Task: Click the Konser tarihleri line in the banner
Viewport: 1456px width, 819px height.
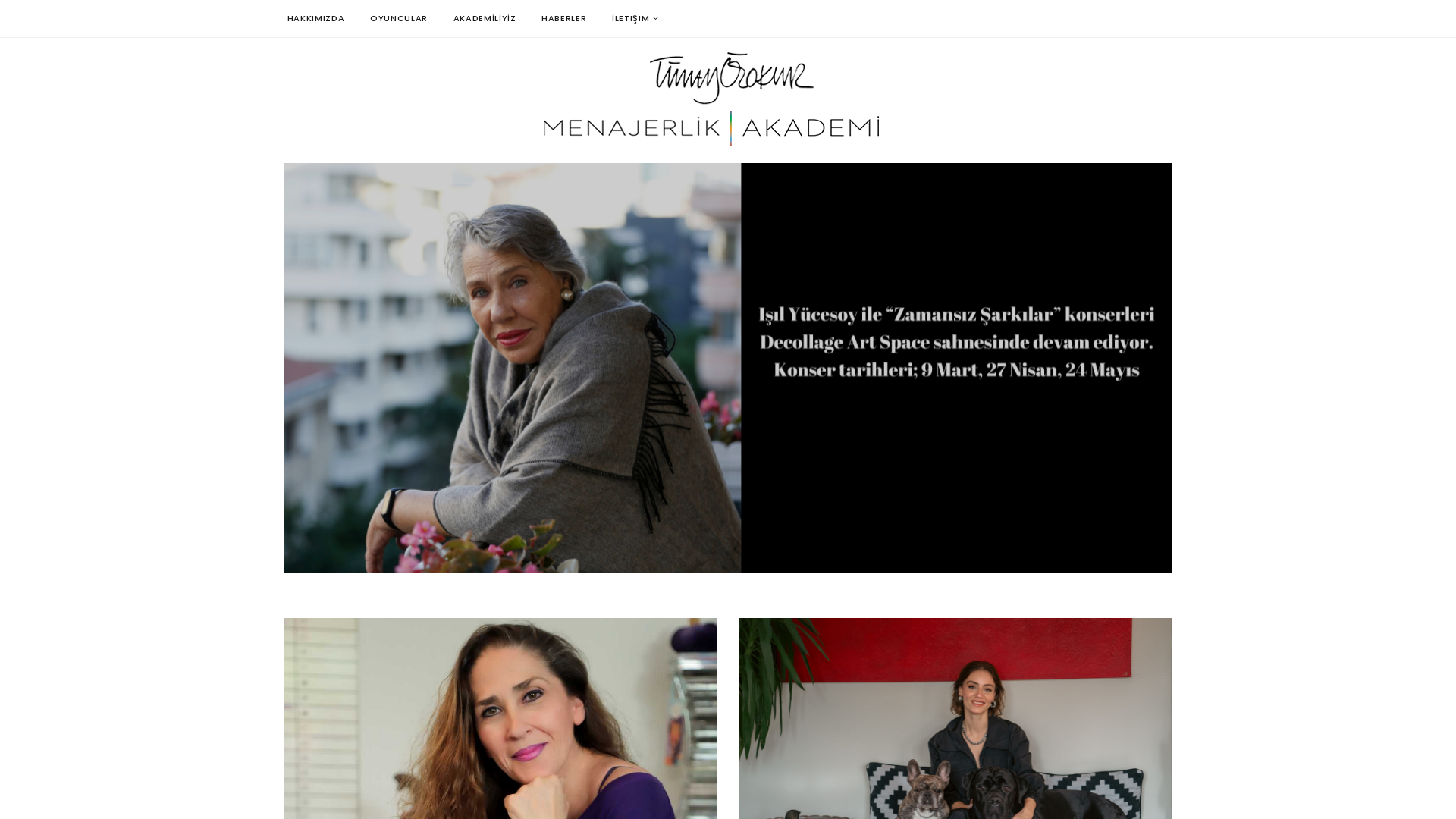Action: 956,370
